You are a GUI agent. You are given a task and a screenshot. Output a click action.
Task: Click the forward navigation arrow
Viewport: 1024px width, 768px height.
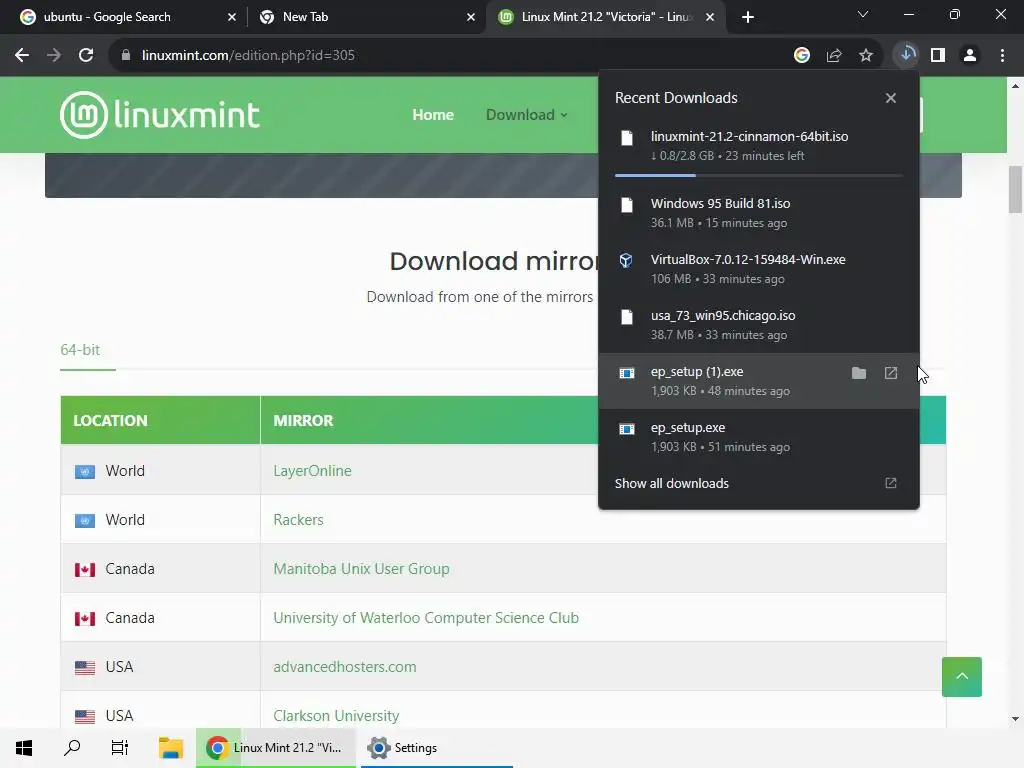(54, 56)
